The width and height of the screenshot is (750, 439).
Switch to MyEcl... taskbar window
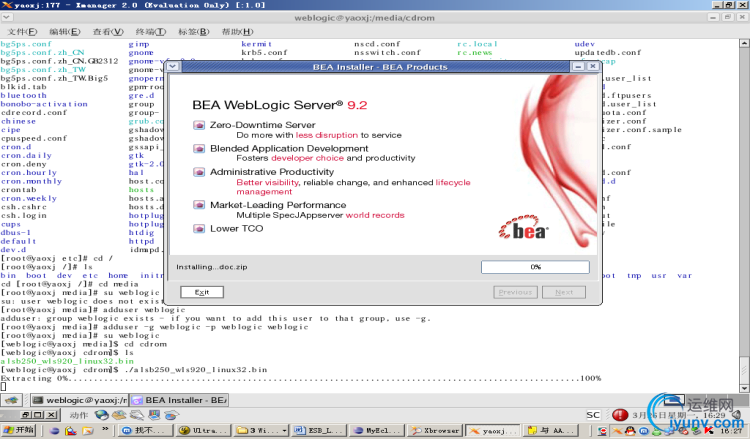[x=377, y=431]
